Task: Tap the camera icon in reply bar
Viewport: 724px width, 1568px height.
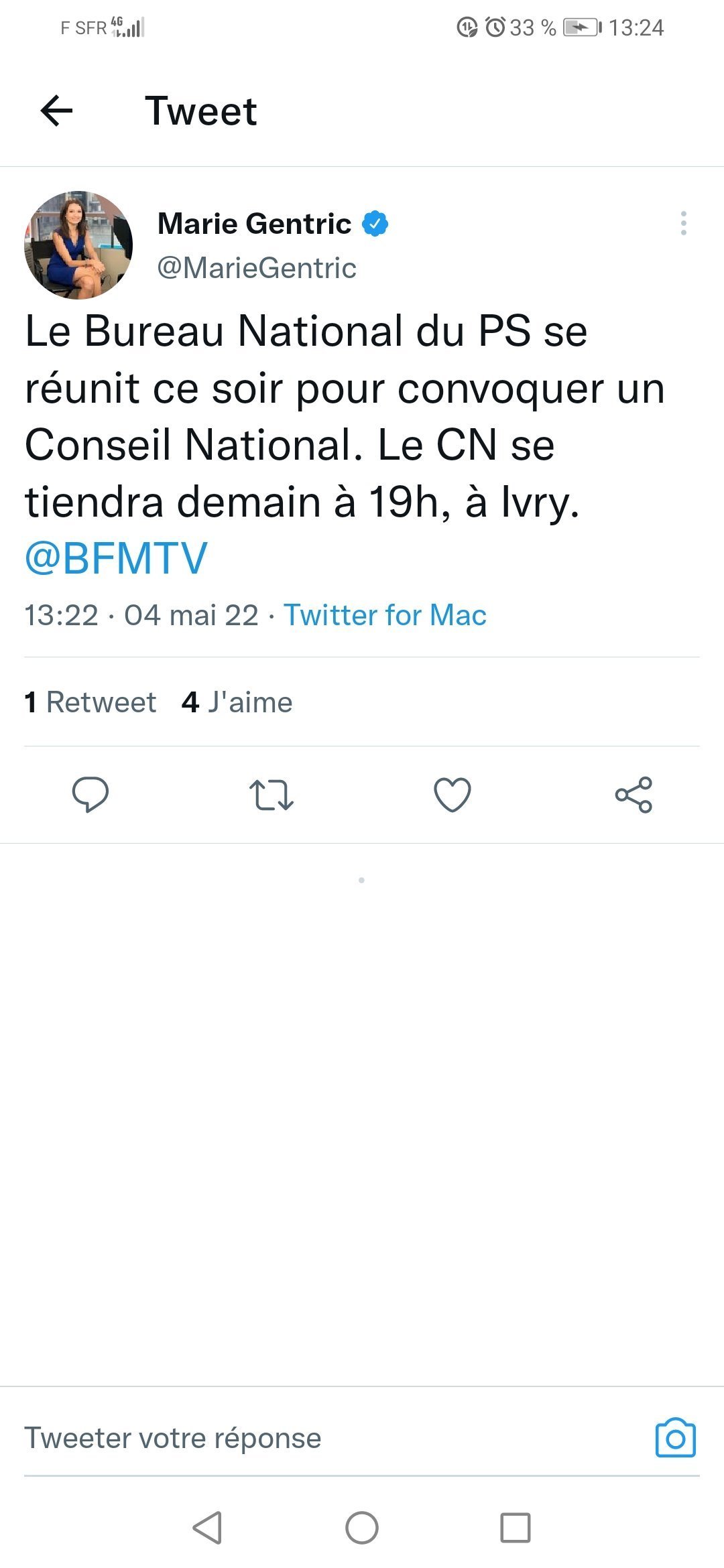Action: 675,1438
